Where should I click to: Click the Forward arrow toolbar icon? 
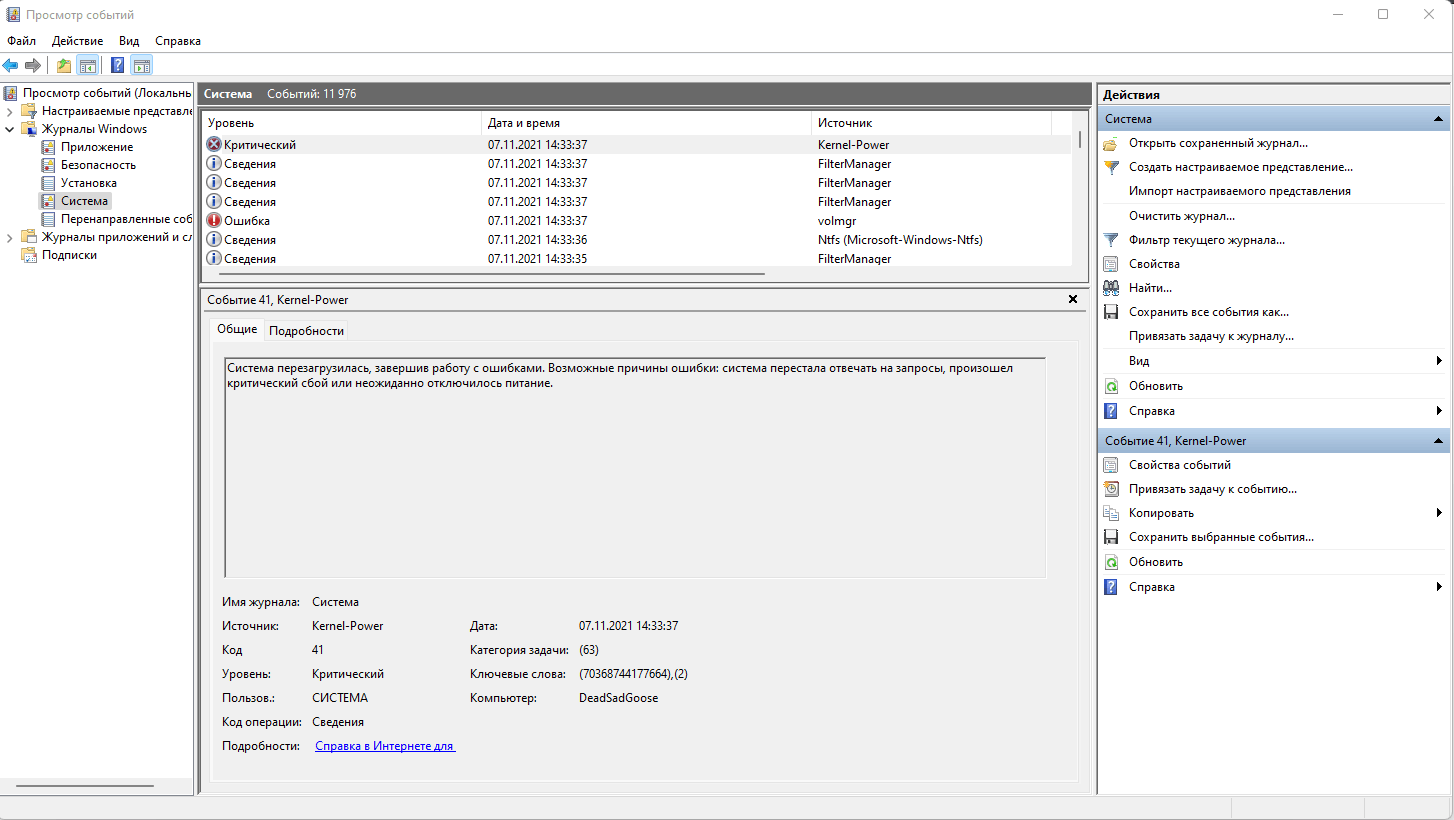point(33,66)
